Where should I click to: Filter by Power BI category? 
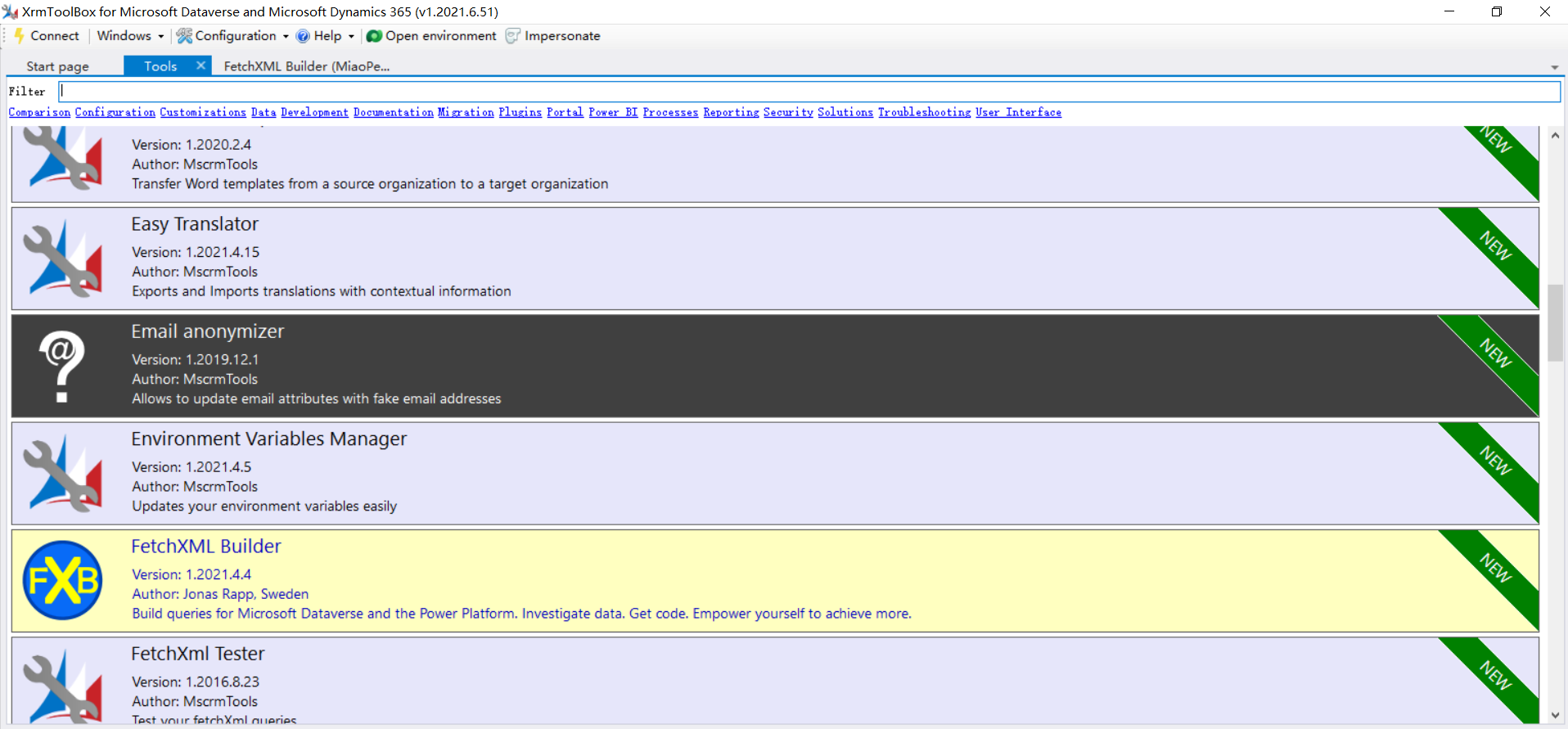click(613, 112)
